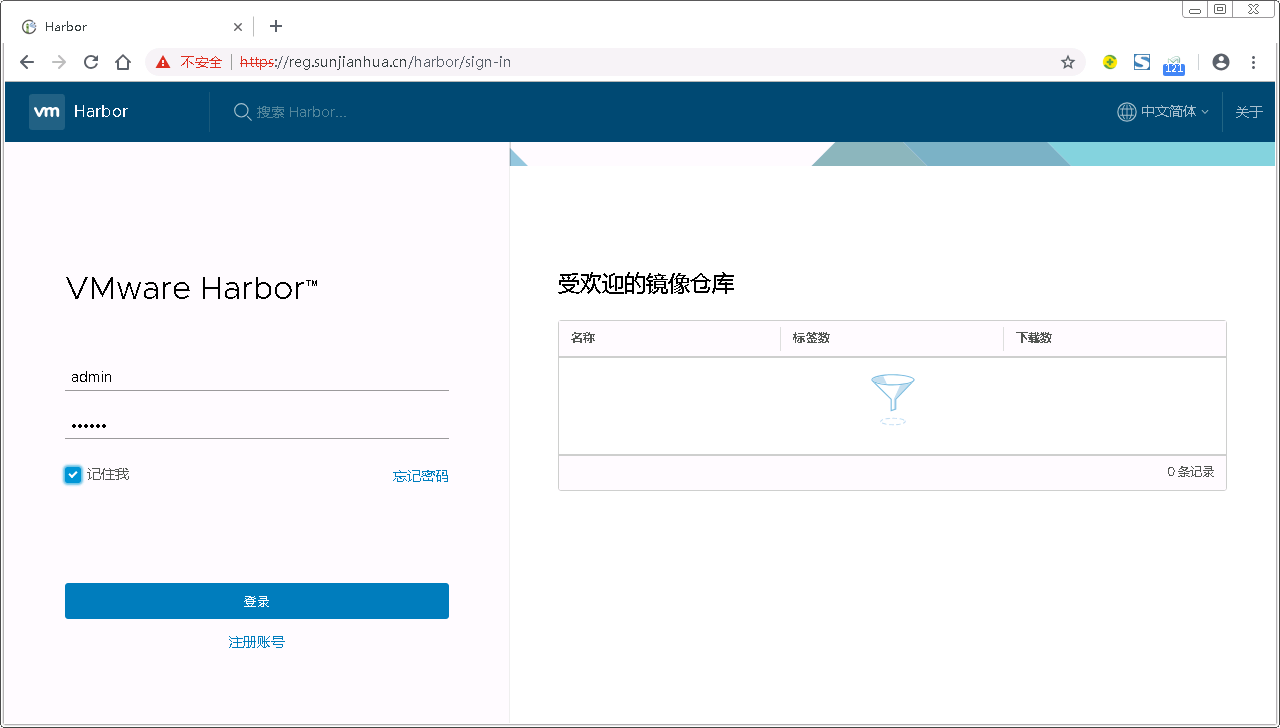Close the Harbor browser tab

(x=238, y=27)
